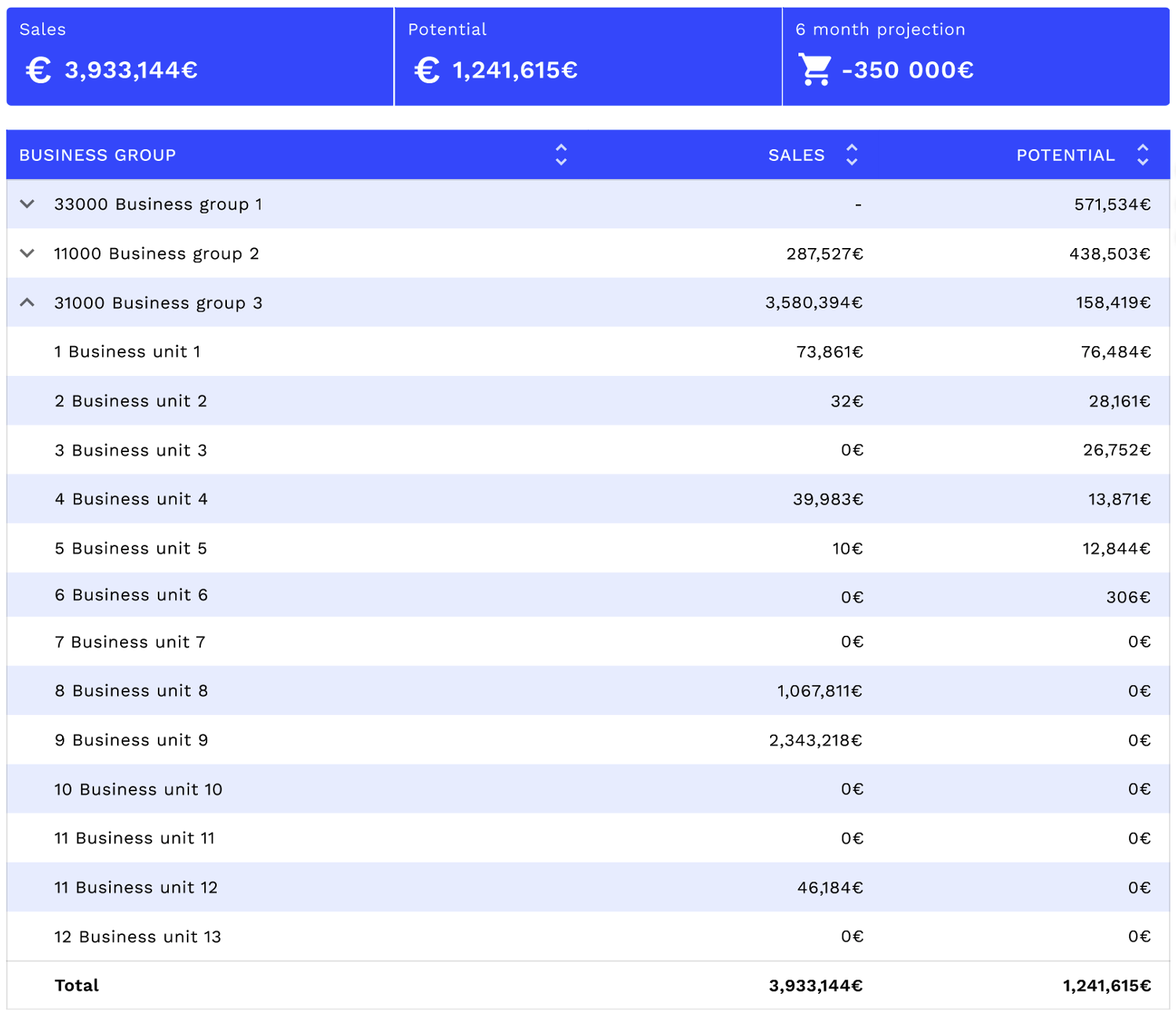Screen dimensions: 1176x1011
Task: Open the 9 Business unit 9 row
Action: pos(131,740)
